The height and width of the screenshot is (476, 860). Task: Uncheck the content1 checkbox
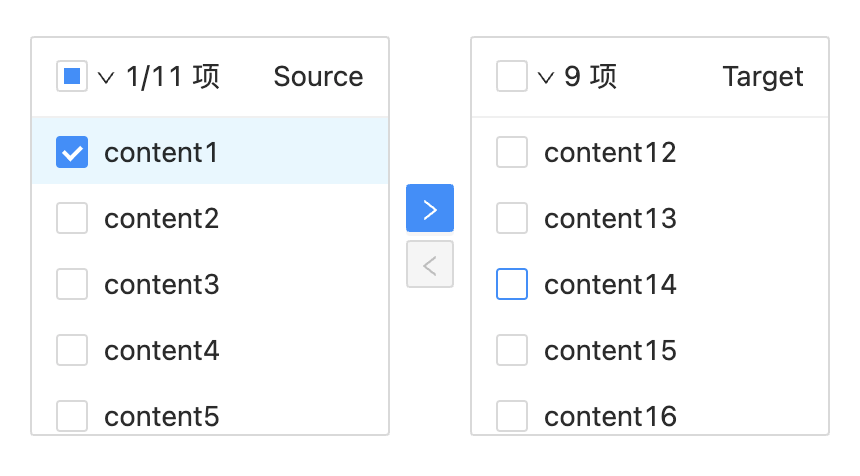click(72, 152)
